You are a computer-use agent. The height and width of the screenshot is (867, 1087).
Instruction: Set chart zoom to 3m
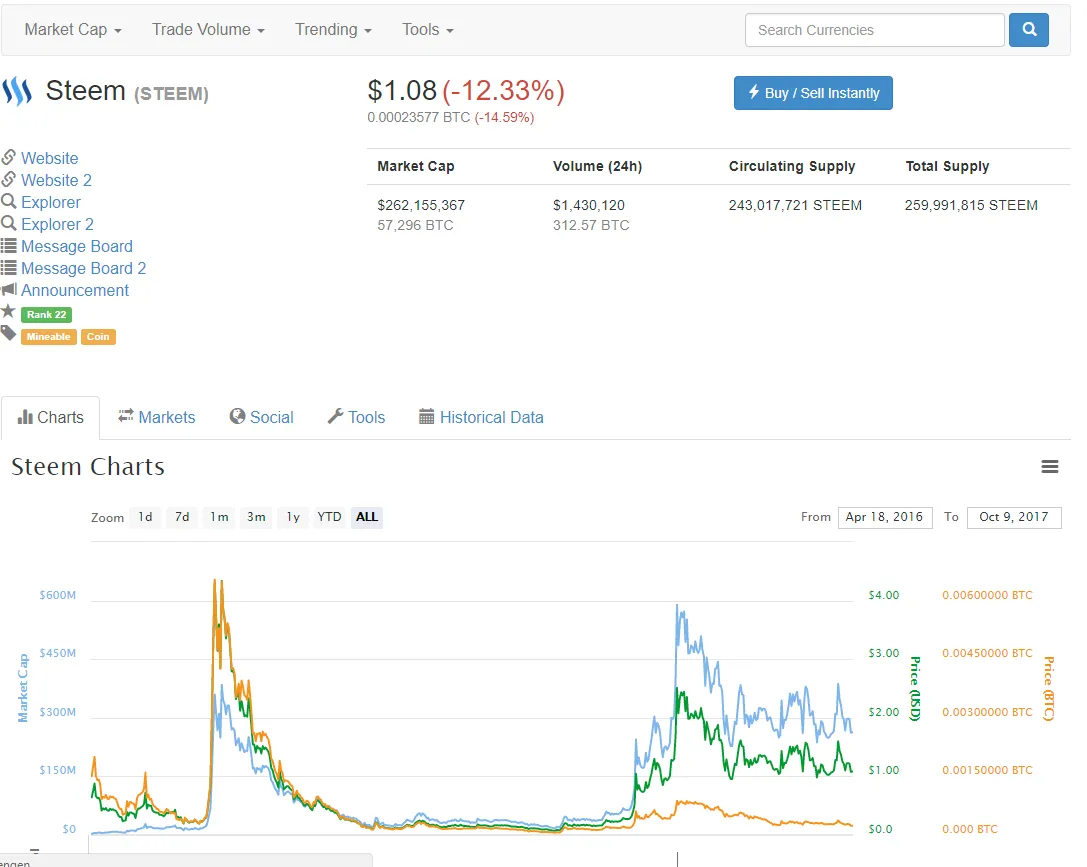(x=256, y=517)
